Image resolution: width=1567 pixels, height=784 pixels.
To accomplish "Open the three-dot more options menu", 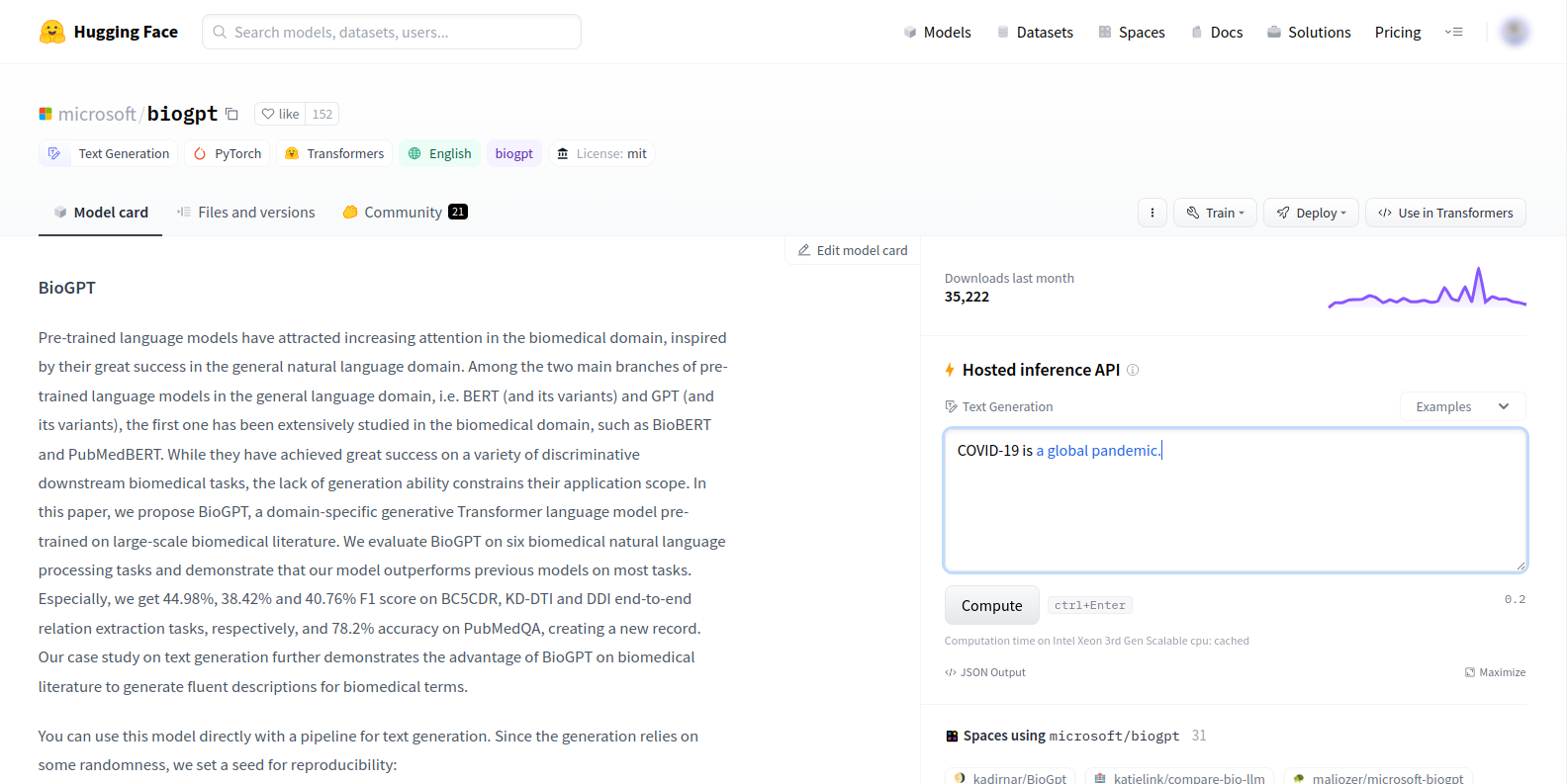I will (1152, 213).
